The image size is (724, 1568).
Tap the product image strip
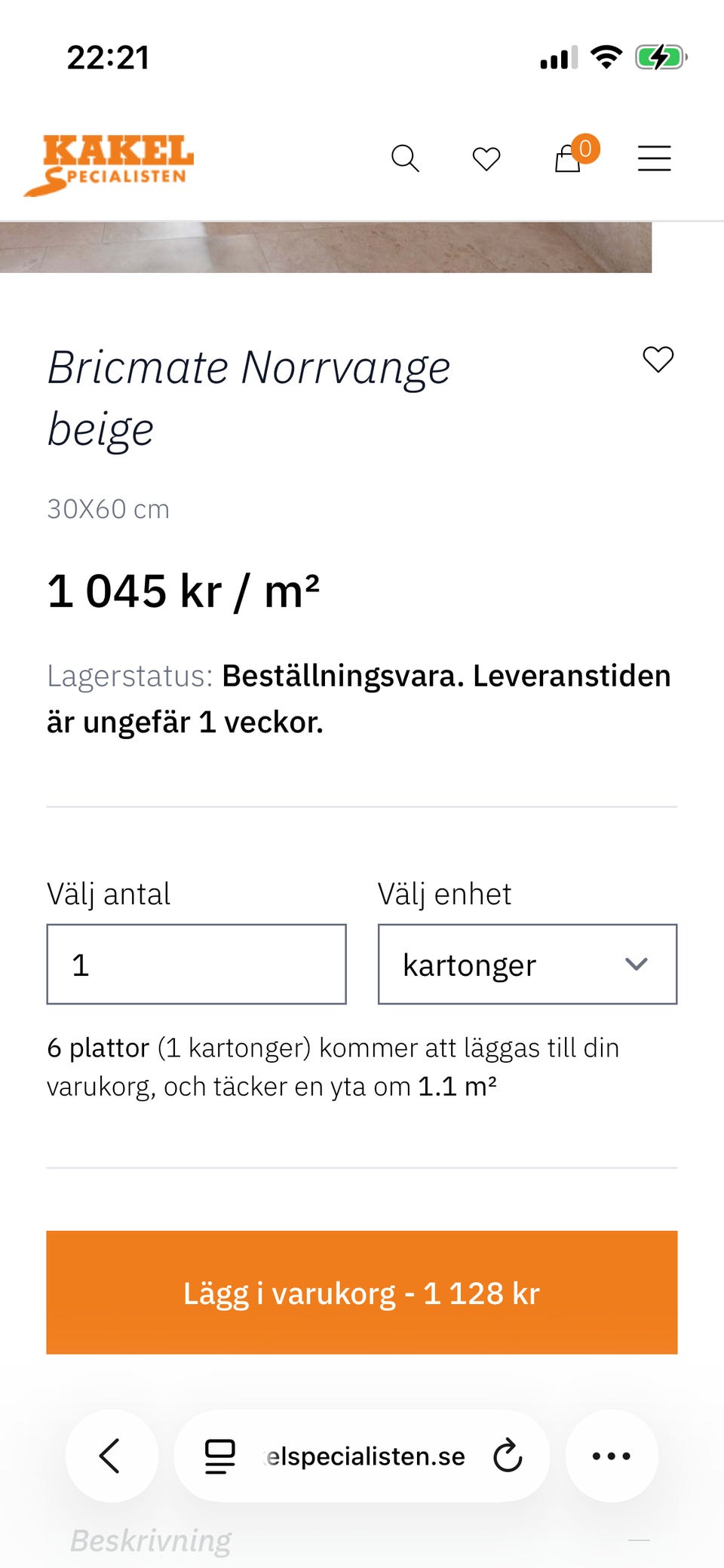(326, 247)
